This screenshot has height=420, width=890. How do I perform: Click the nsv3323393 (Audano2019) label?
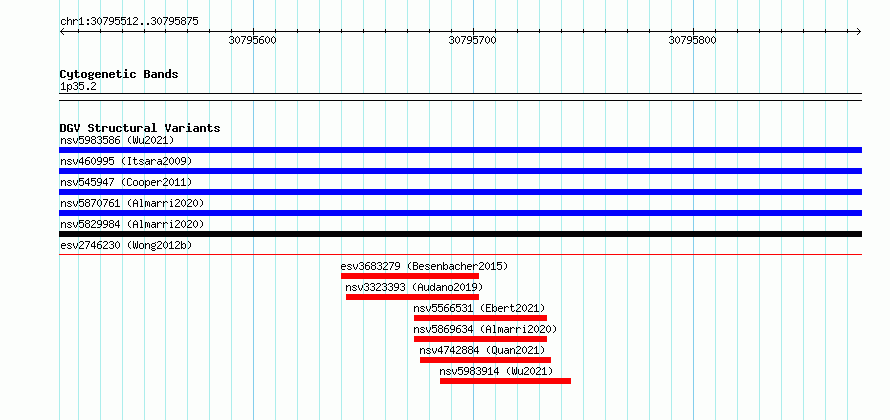click(x=414, y=287)
